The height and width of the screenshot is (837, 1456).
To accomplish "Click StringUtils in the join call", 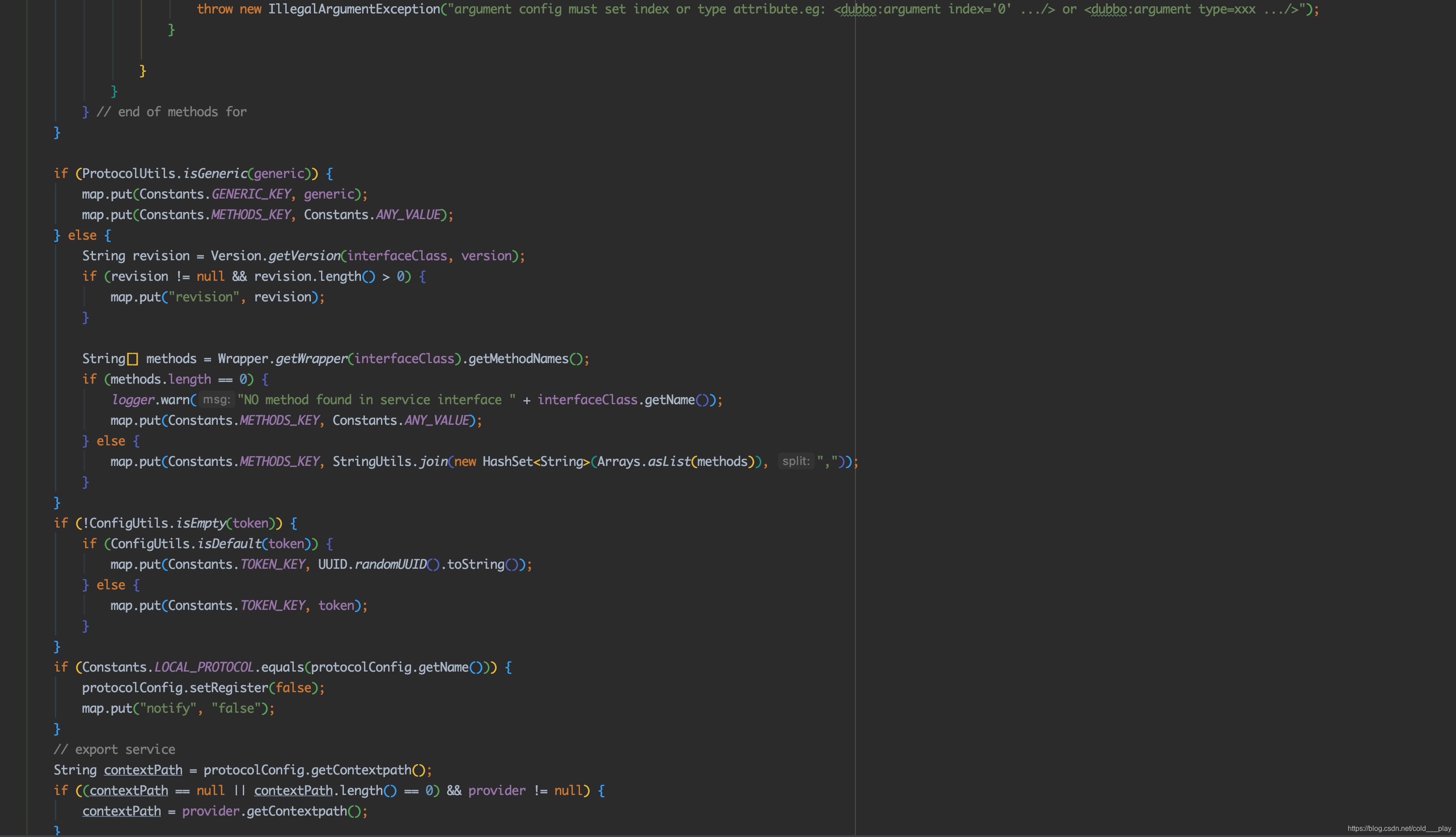I will [372, 461].
